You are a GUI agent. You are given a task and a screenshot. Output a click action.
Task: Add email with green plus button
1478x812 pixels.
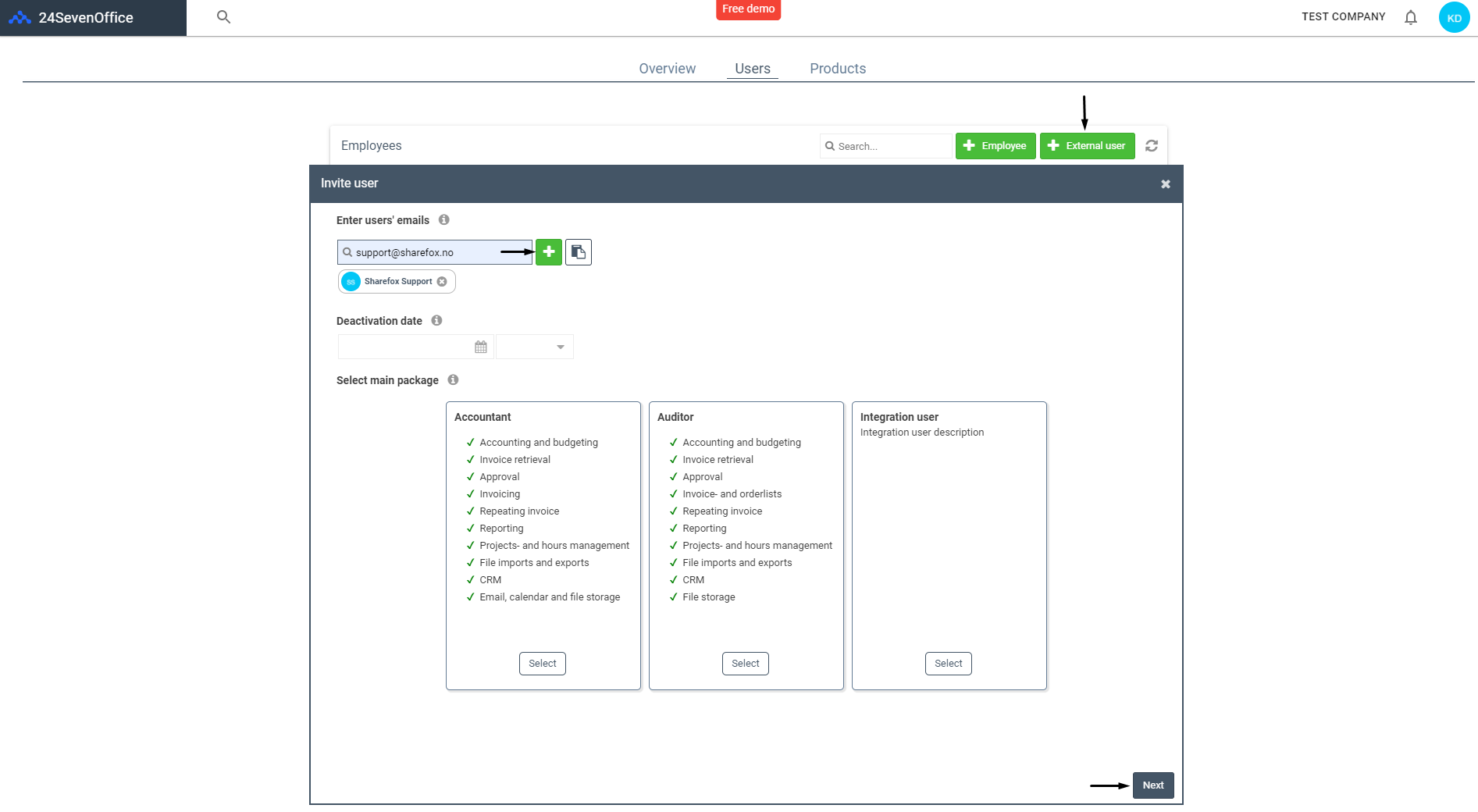549,252
